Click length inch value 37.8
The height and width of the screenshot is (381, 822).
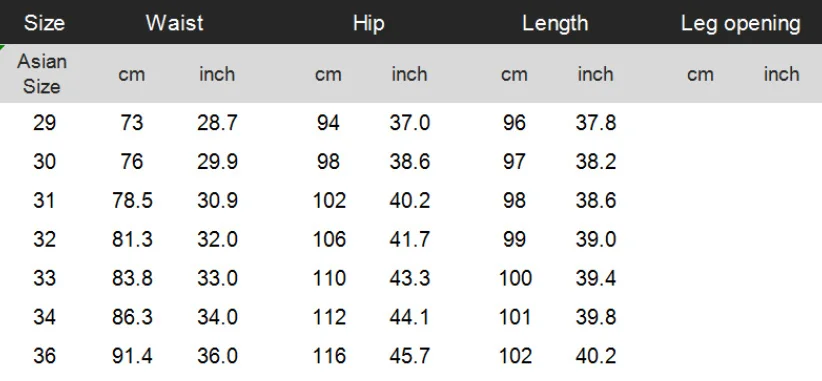[596, 123]
